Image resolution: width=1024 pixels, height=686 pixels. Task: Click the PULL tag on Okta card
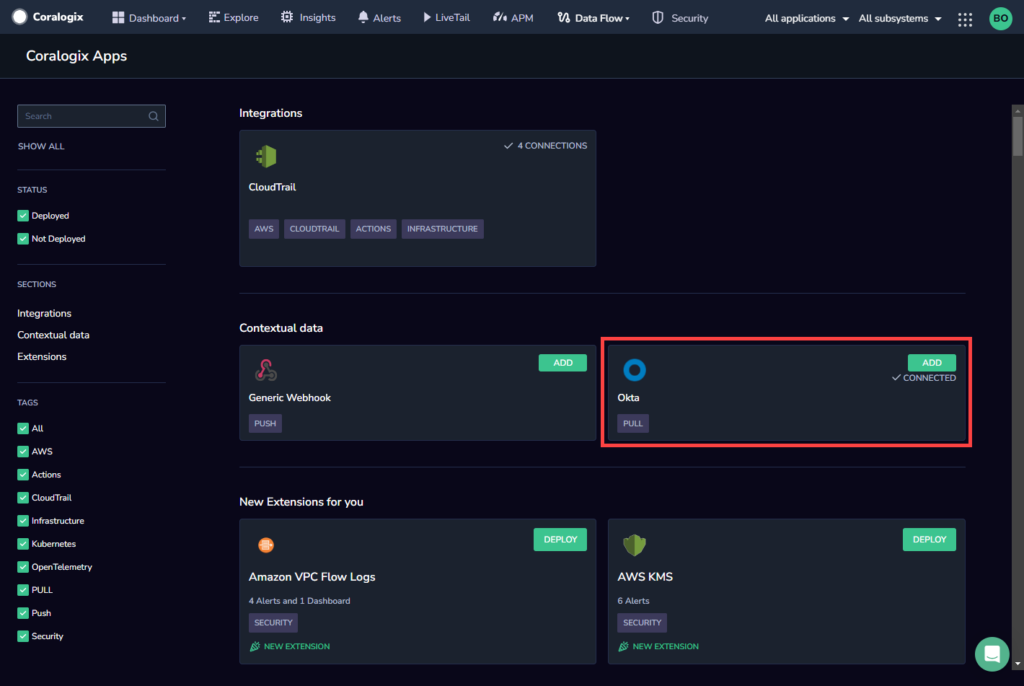point(633,423)
